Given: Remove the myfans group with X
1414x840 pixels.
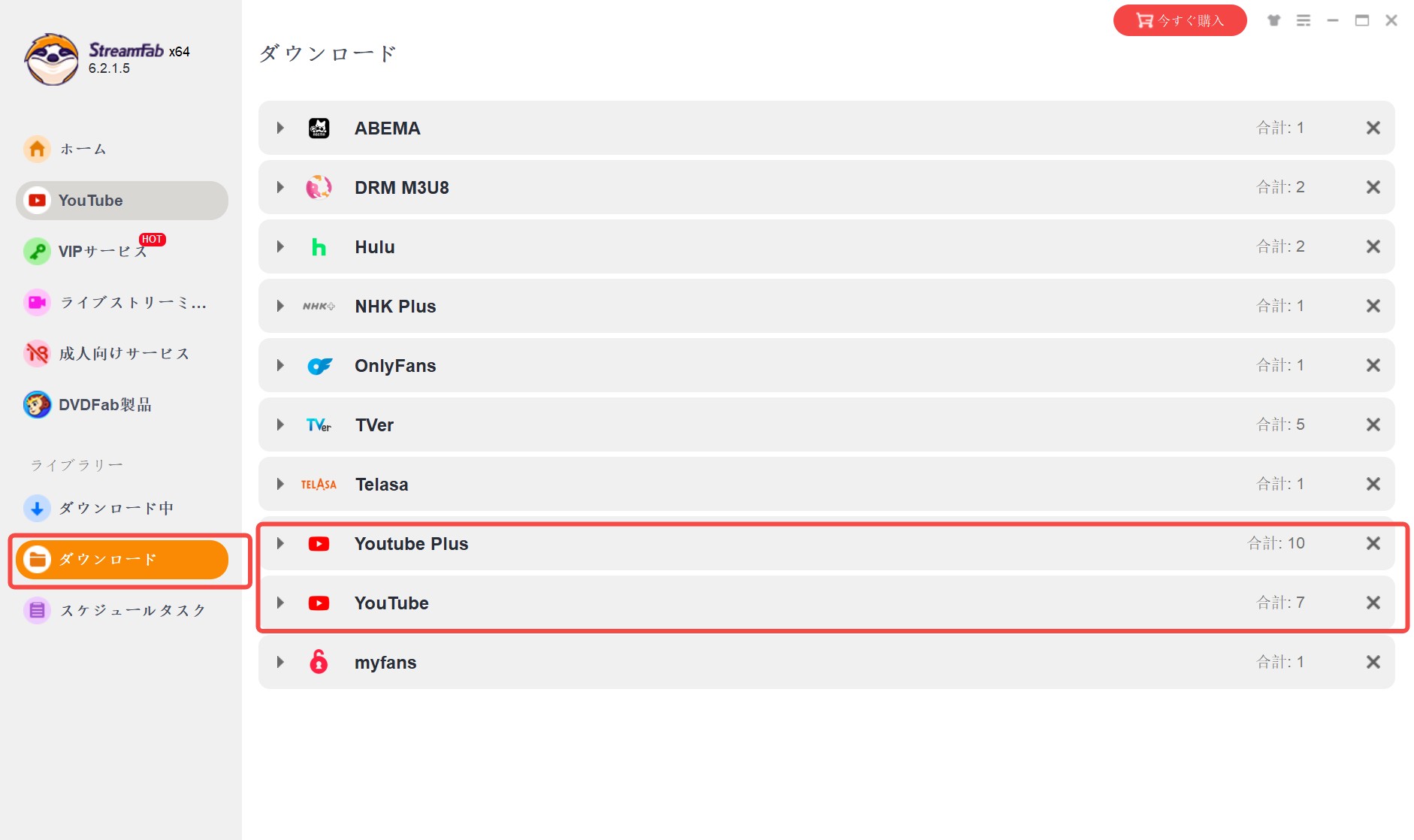Looking at the screenshot, I should [x=1373, y=662].
